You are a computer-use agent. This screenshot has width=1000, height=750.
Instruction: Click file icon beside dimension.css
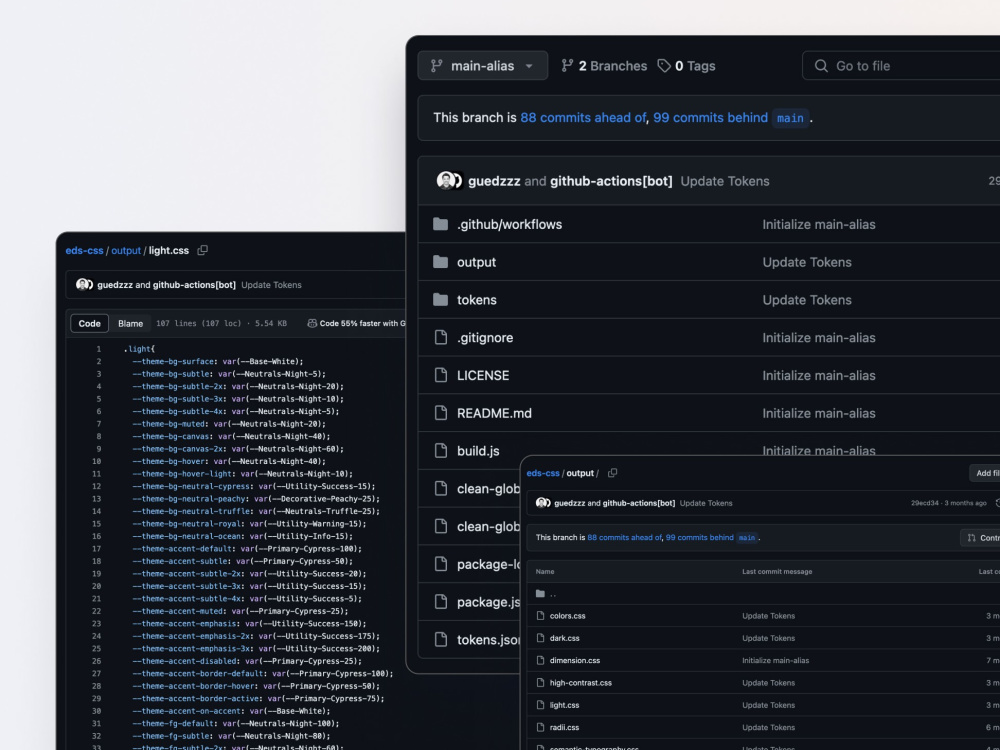coord(540,661)
